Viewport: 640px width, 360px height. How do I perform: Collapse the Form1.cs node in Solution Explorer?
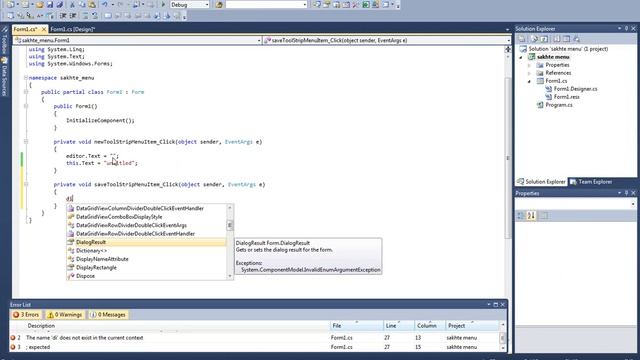[x=529, y=81]
